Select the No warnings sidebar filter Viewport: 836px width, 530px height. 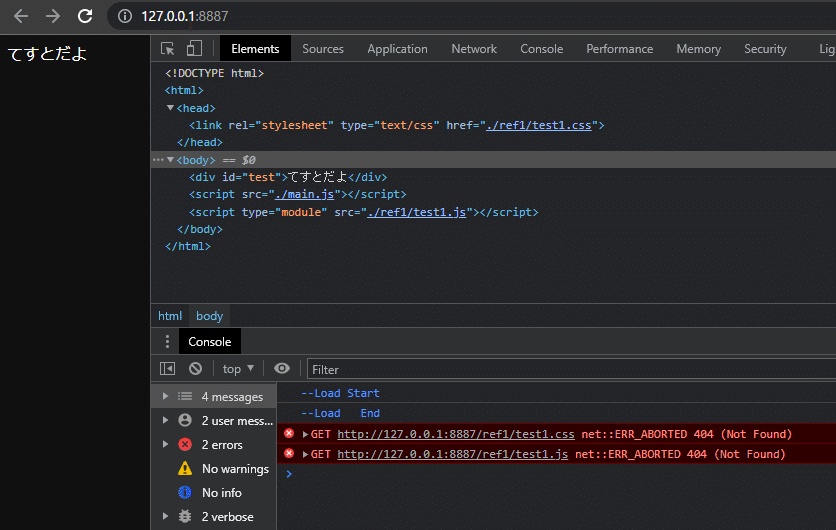click(x=235, y=469)
